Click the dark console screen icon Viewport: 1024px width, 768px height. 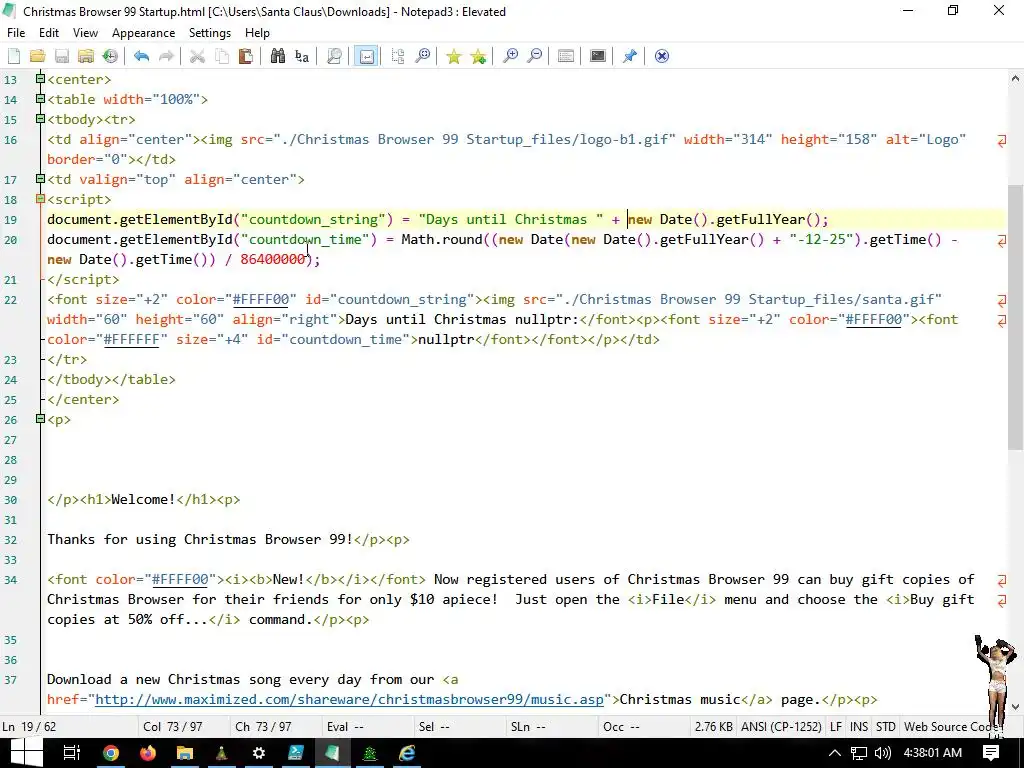click(598, 56)
